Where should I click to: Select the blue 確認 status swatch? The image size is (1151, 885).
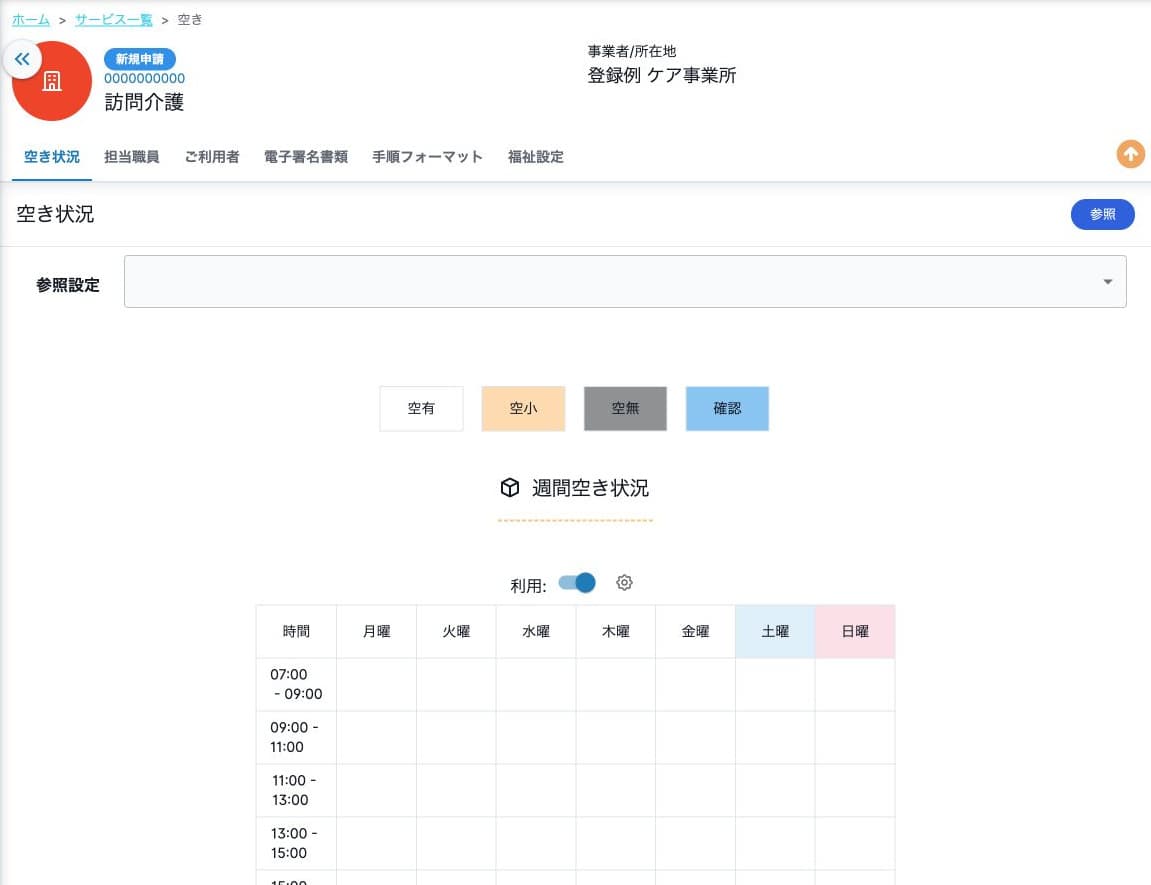[x=727, y=409]
